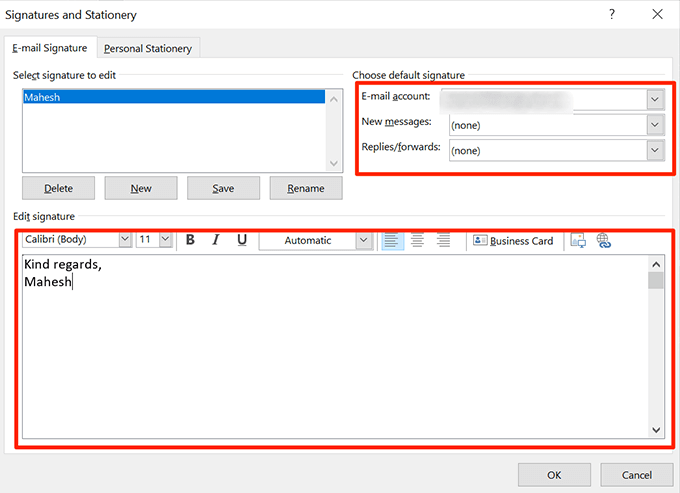Select Mahesh signature in list
Screen dimensions: 680x493
pos(173,97)
